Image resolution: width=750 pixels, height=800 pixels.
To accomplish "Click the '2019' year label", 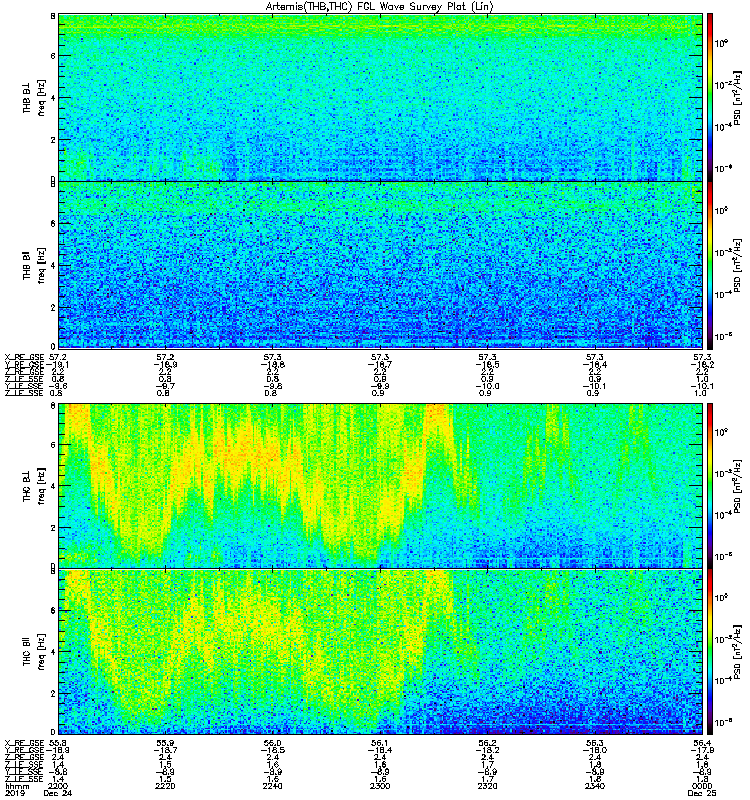I will pos(14,793).
